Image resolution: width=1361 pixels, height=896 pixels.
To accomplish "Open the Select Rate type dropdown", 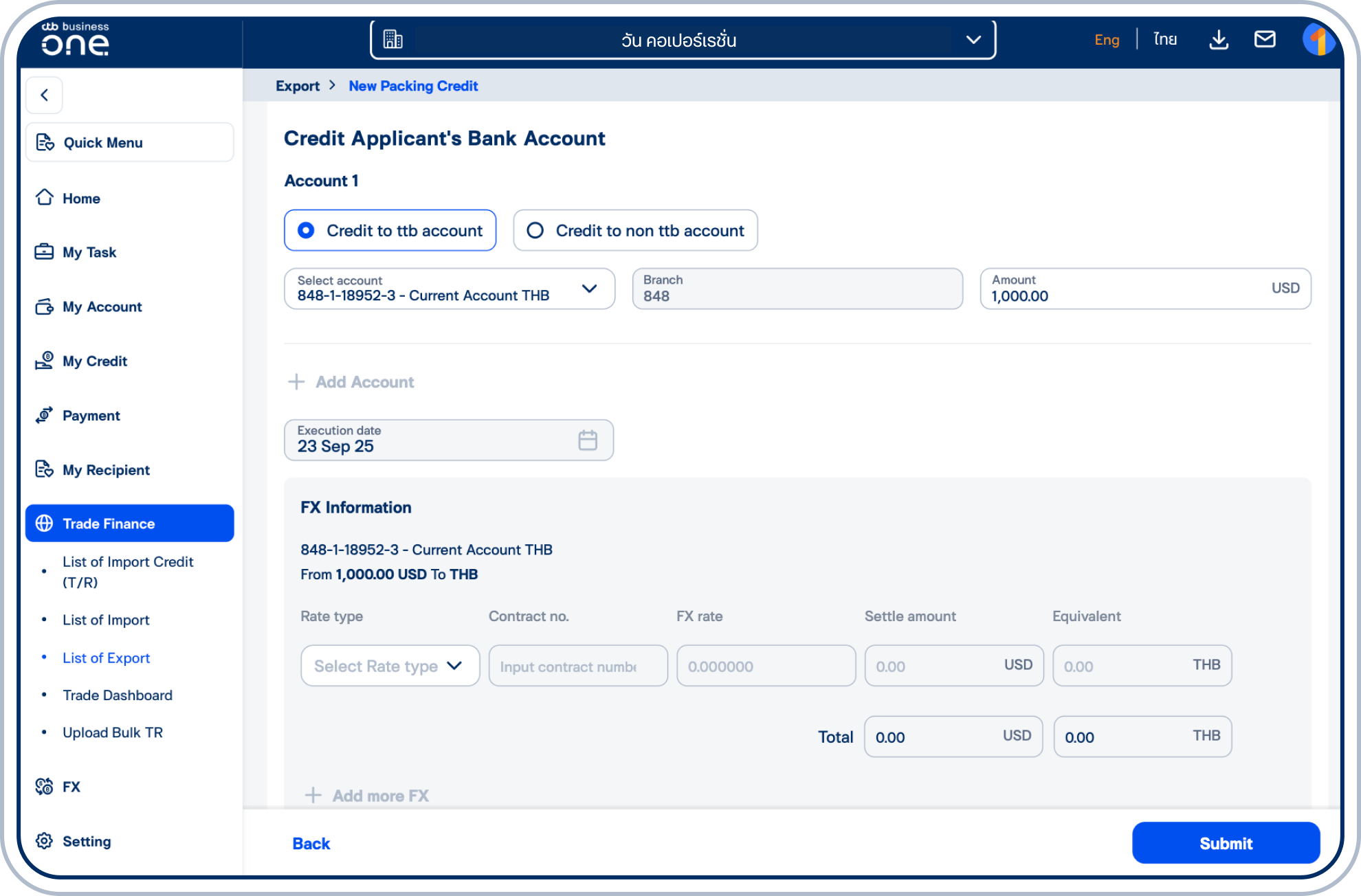I will coord(389,665).
